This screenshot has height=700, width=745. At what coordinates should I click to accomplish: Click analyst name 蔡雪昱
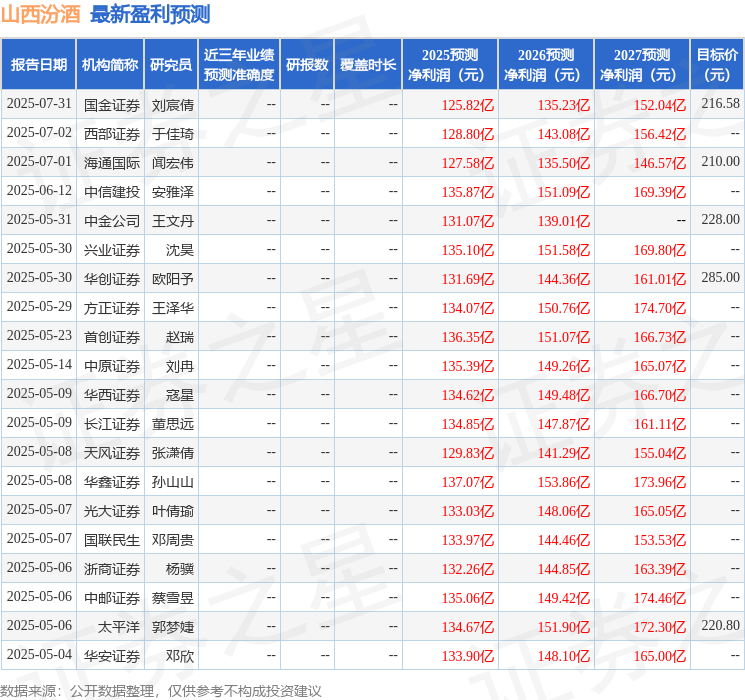172,598
